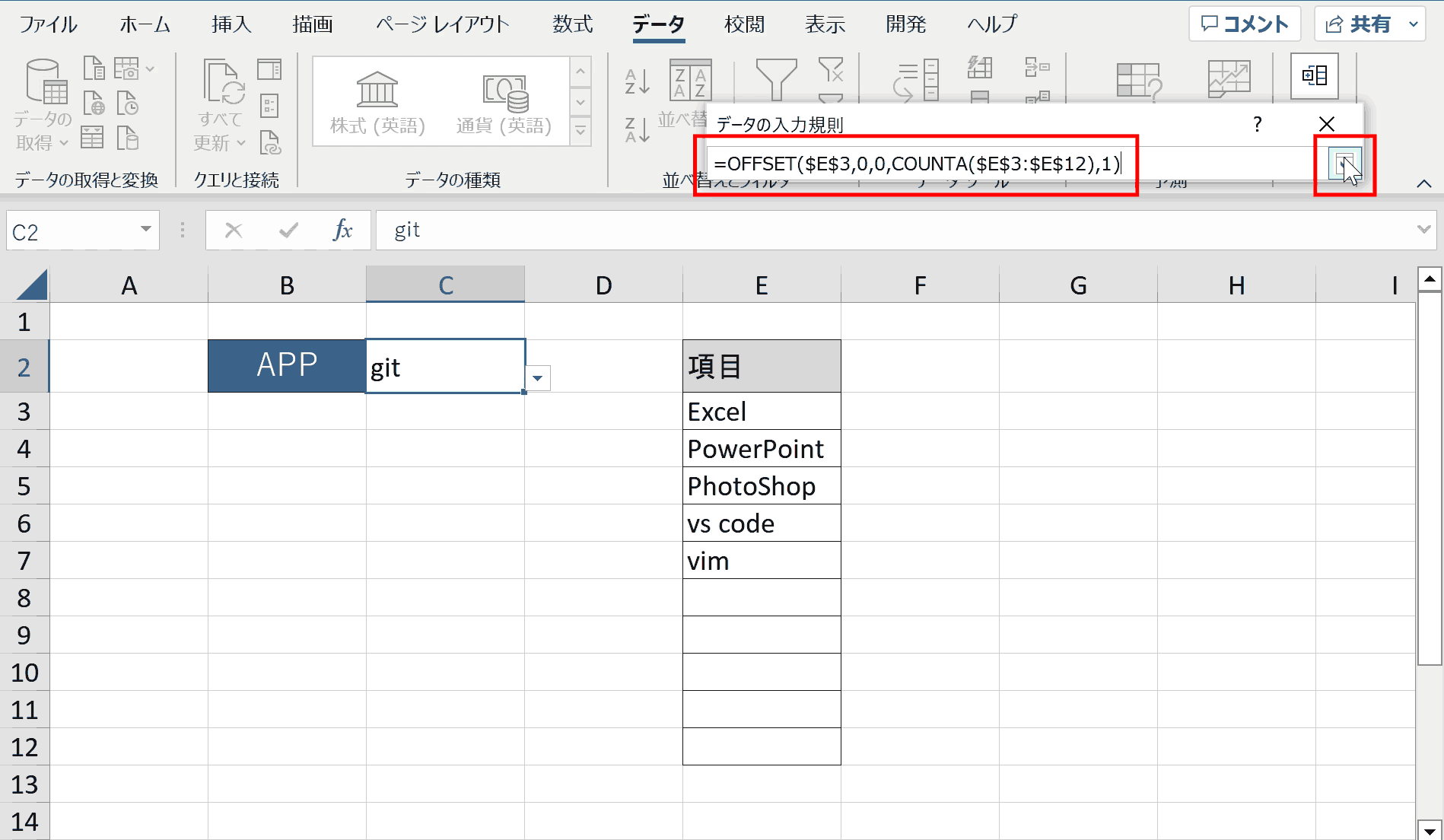Click the Select All corner triangle
Image resolution: width=1444 pixels, height=840 pixels.
pos(32,285)
